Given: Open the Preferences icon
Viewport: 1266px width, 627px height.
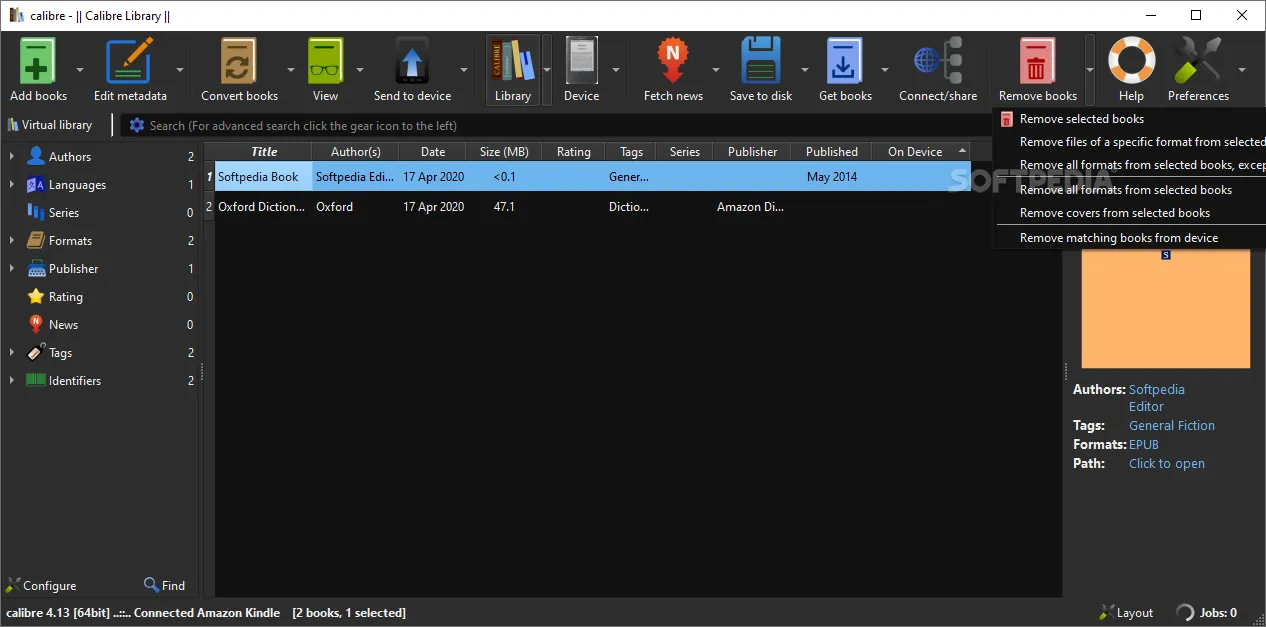Looking at the screenshot, I should pos(1198,62).
